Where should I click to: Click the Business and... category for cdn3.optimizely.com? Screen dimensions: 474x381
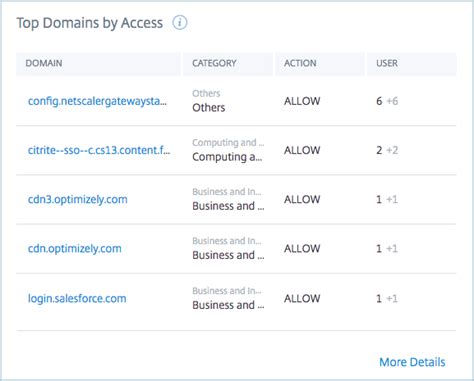(228, 206)
